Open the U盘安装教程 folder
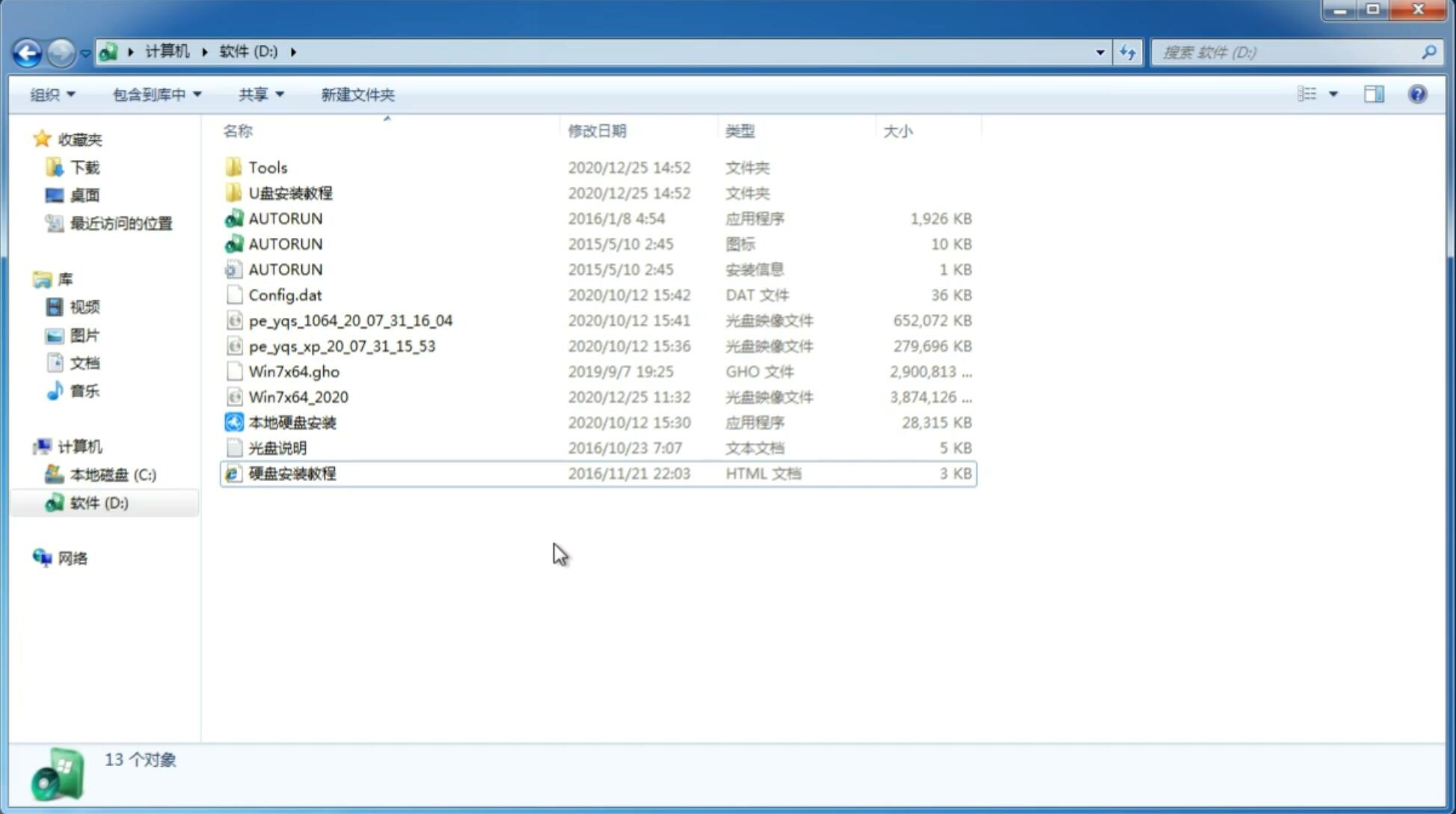This screenshot has width=1456, height=814. pyautogui.click(x=291, y=192)
